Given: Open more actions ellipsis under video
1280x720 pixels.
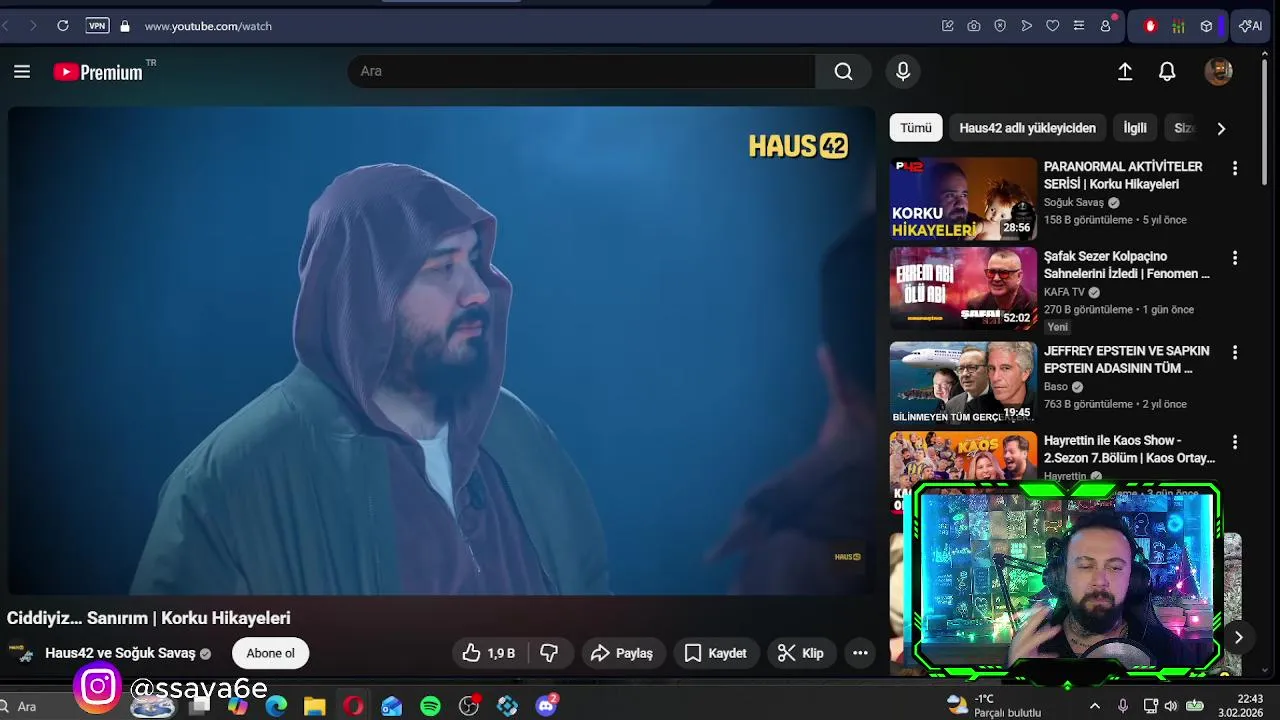Looking at the screenshot, I should pos(860,653).
